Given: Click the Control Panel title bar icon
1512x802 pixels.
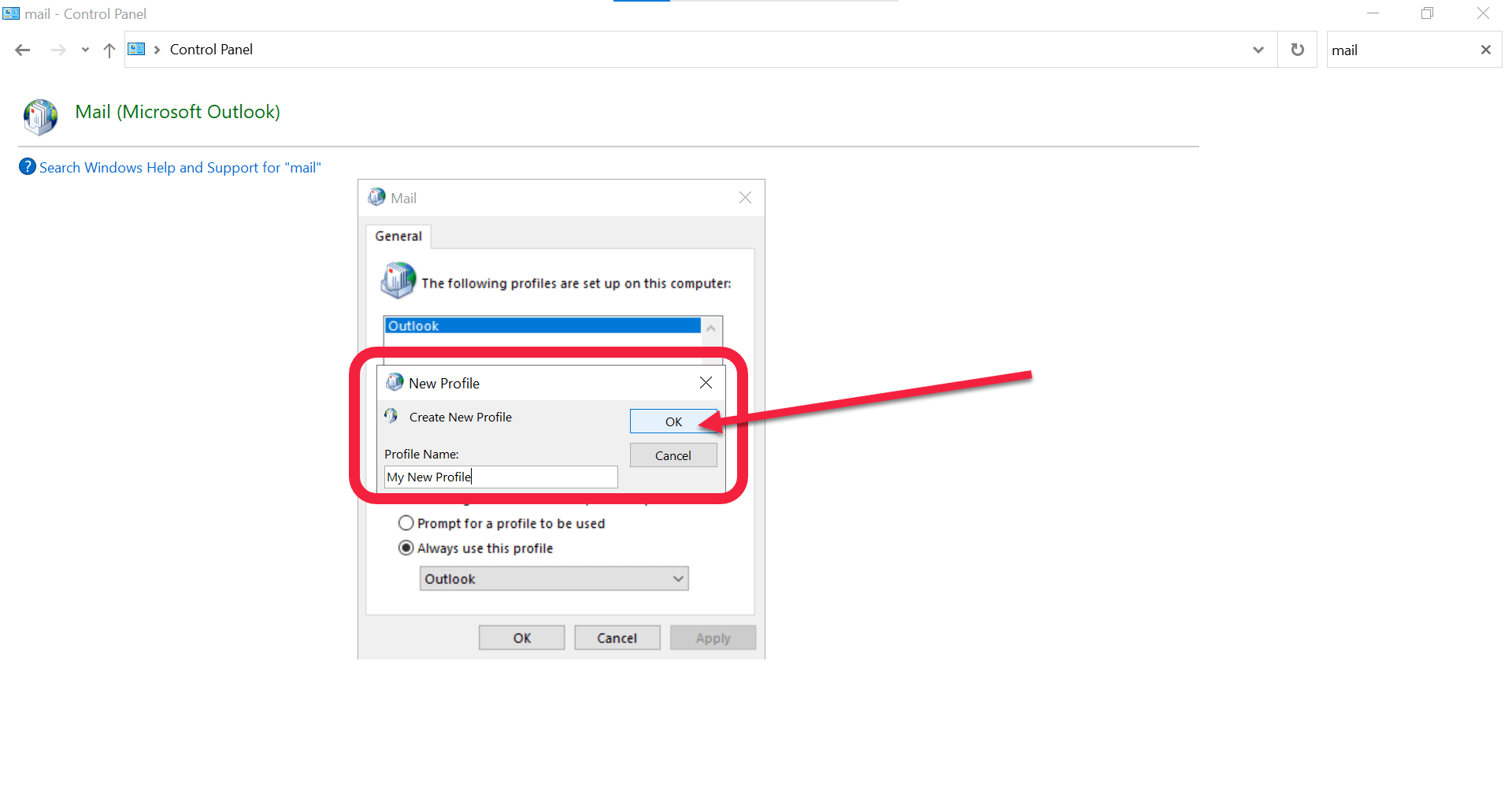Looking at the screenshot, I should click(x=11, y=13).
